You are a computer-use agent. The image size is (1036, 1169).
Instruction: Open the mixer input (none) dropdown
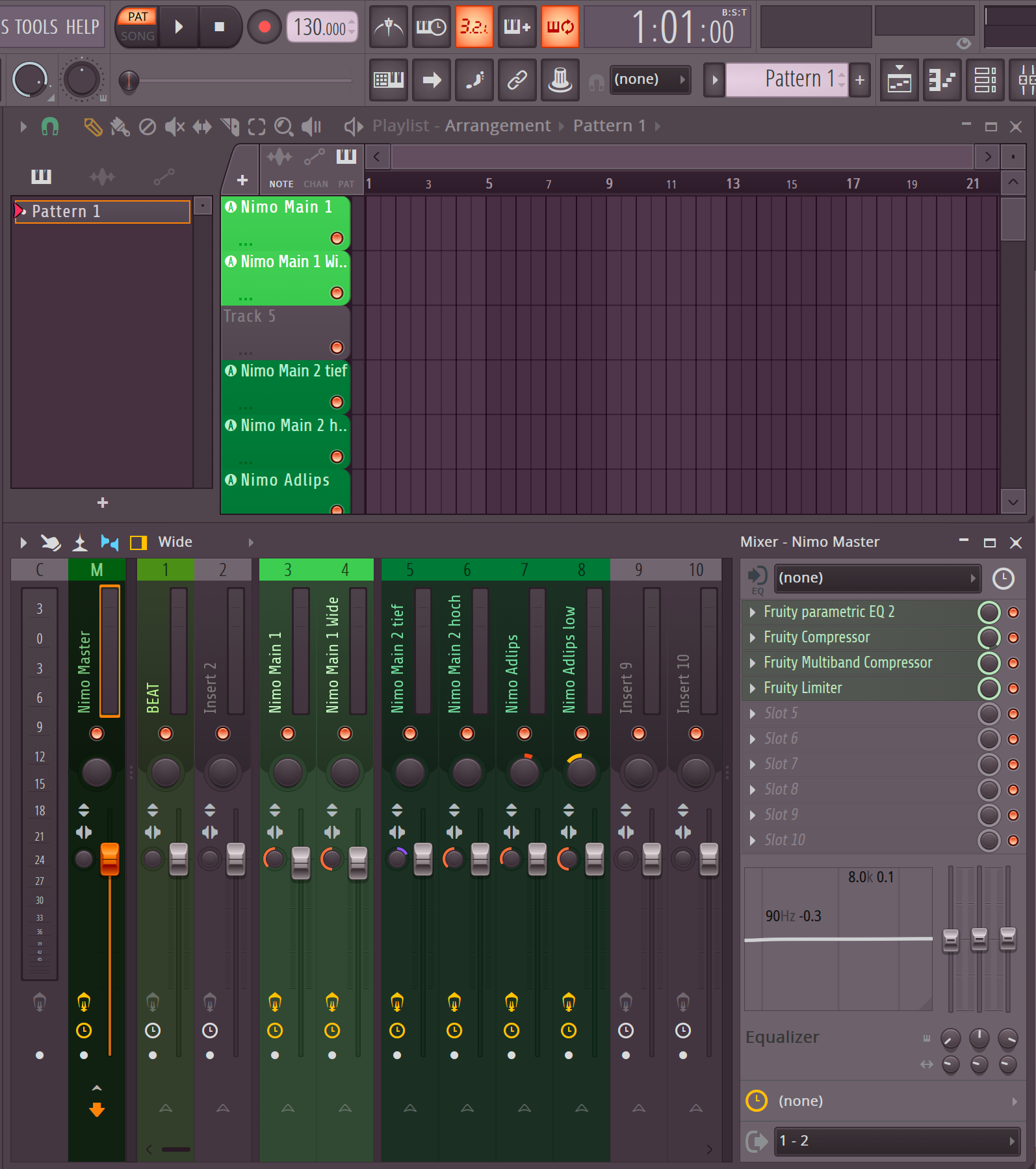877,578
